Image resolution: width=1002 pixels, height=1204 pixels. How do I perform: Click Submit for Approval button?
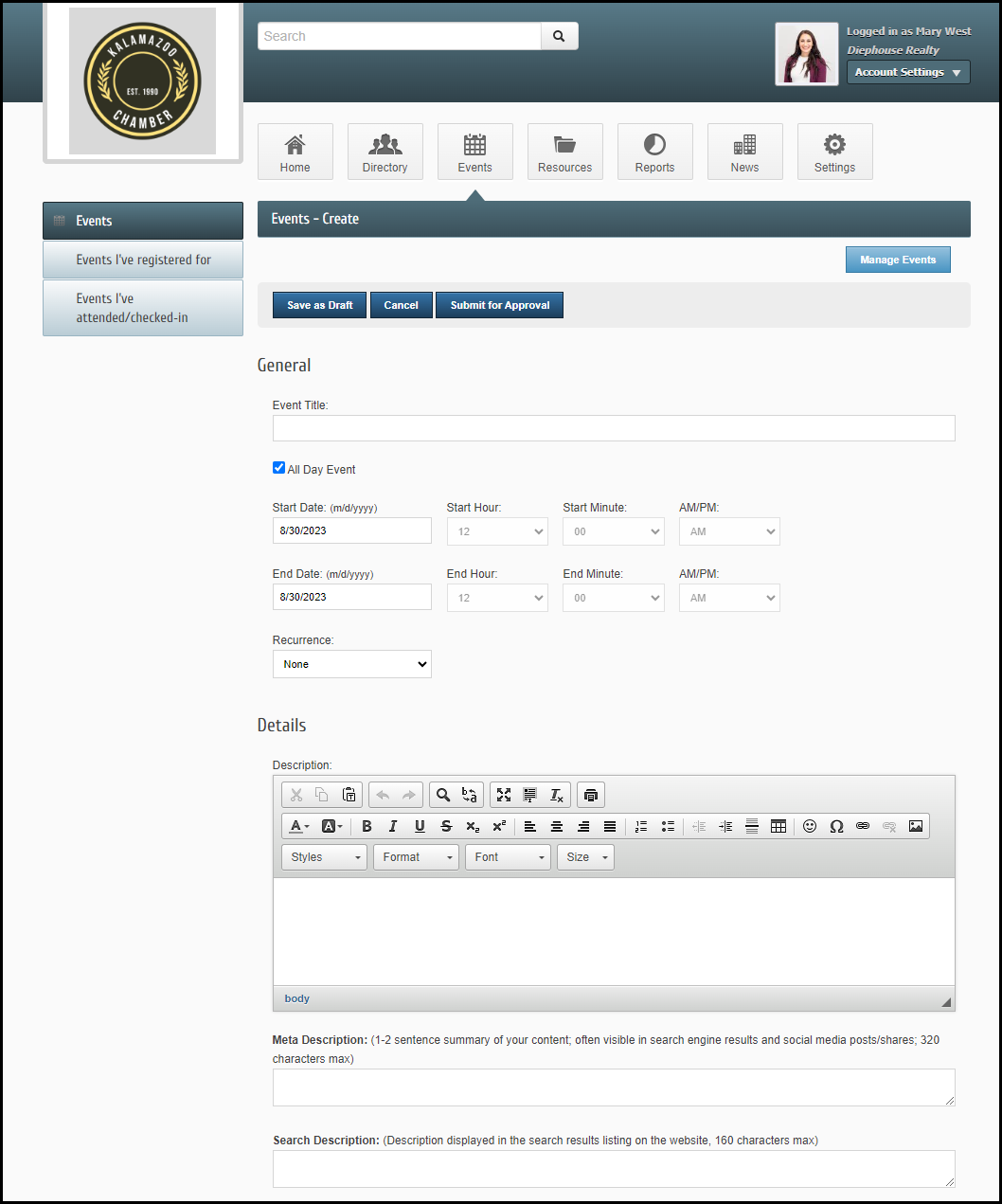[x=499, y=305]
